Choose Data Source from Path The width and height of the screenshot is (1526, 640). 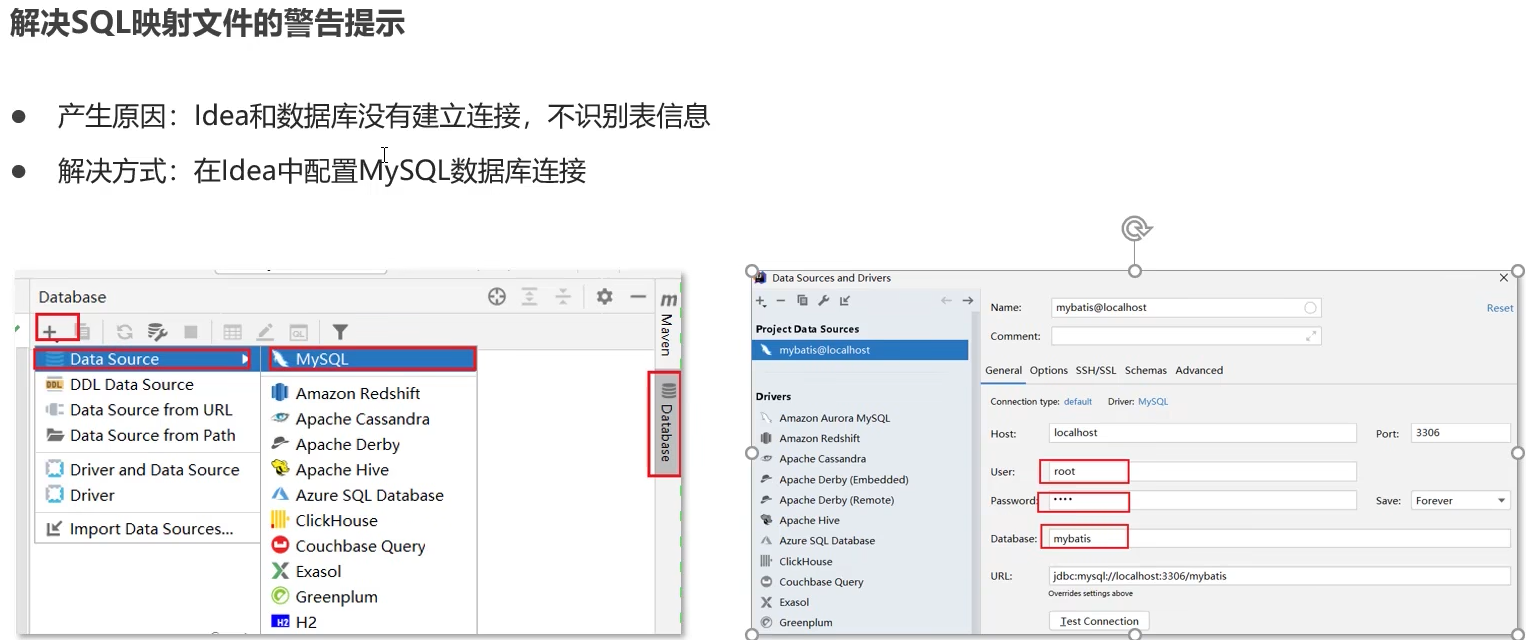click(x=147, y=435)
